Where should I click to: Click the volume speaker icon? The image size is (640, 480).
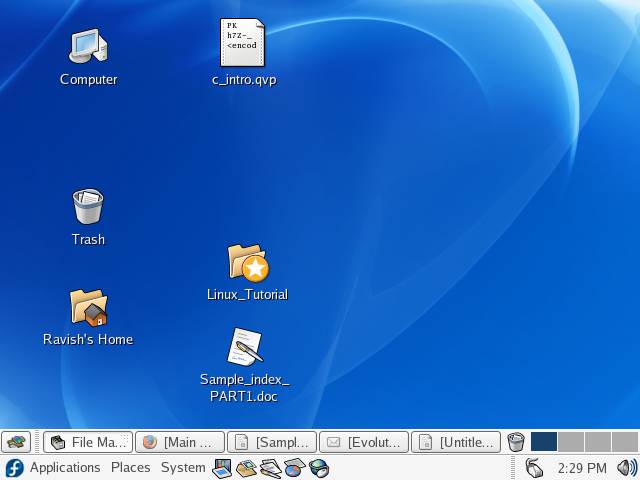pyautogui.click(x=627, y=468)
